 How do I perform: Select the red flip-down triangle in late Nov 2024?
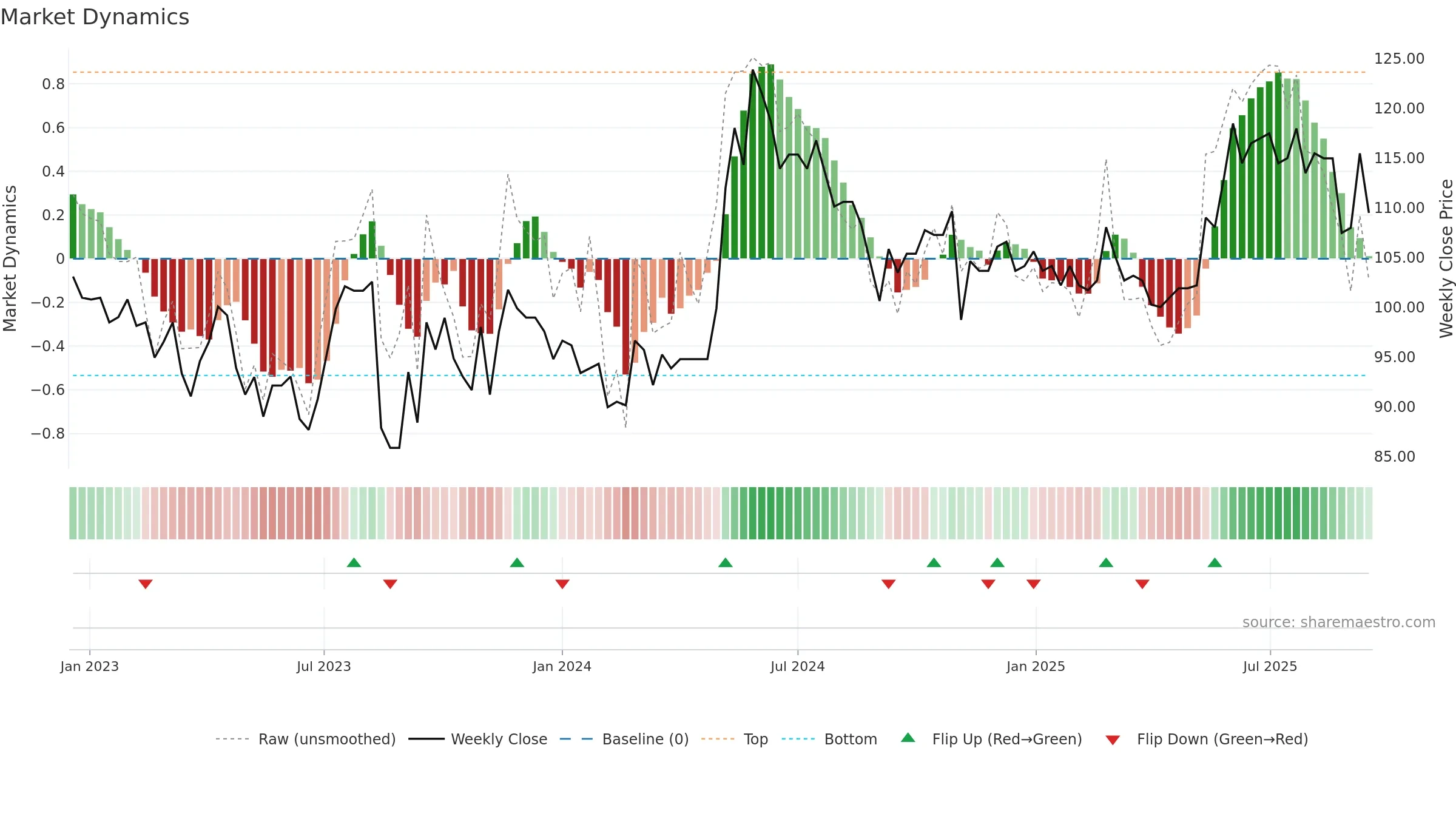coord(988,584)
